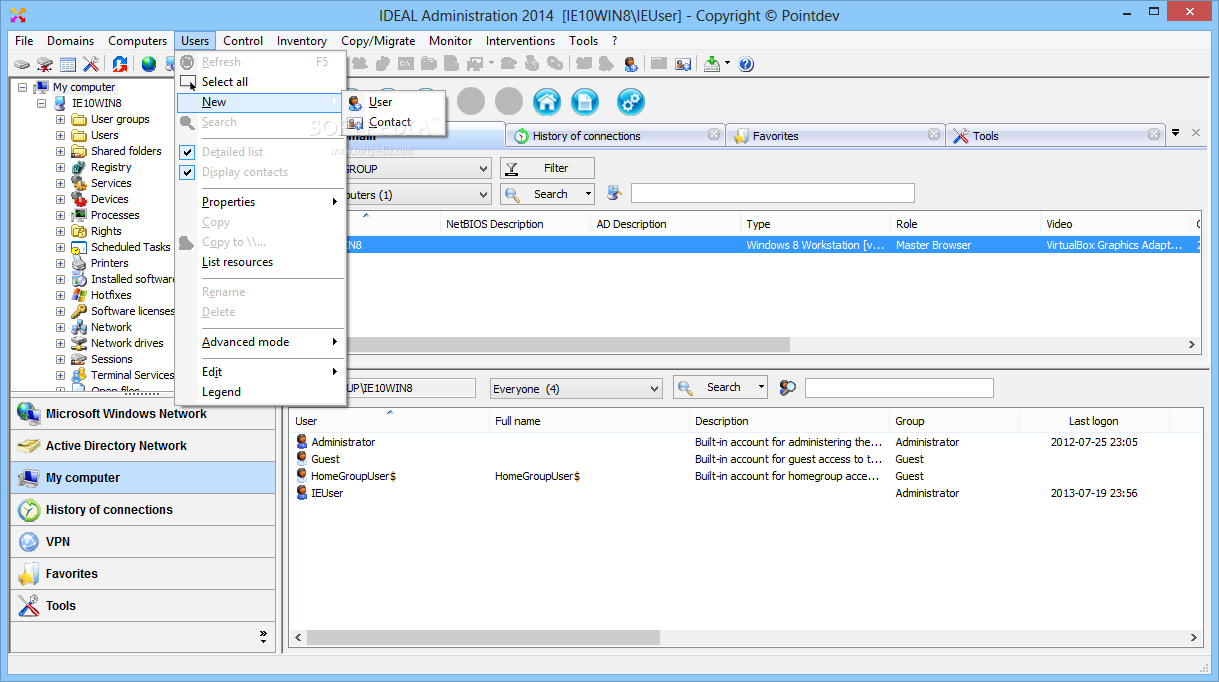Viewport: 1219px width, 682px height.
Task: Open History of connections sidebar panel
Action: [x=143, y=510]
